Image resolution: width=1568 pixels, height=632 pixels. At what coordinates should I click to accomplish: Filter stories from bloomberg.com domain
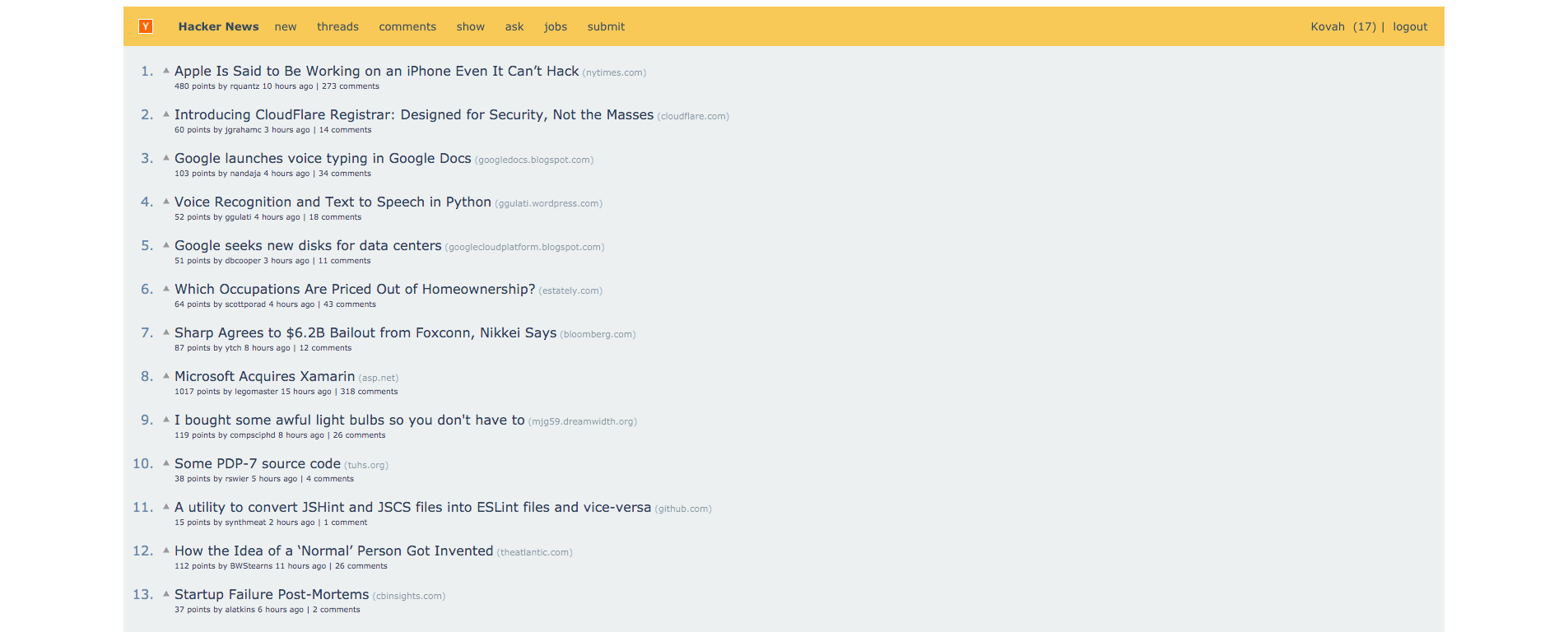click(598, 334)
